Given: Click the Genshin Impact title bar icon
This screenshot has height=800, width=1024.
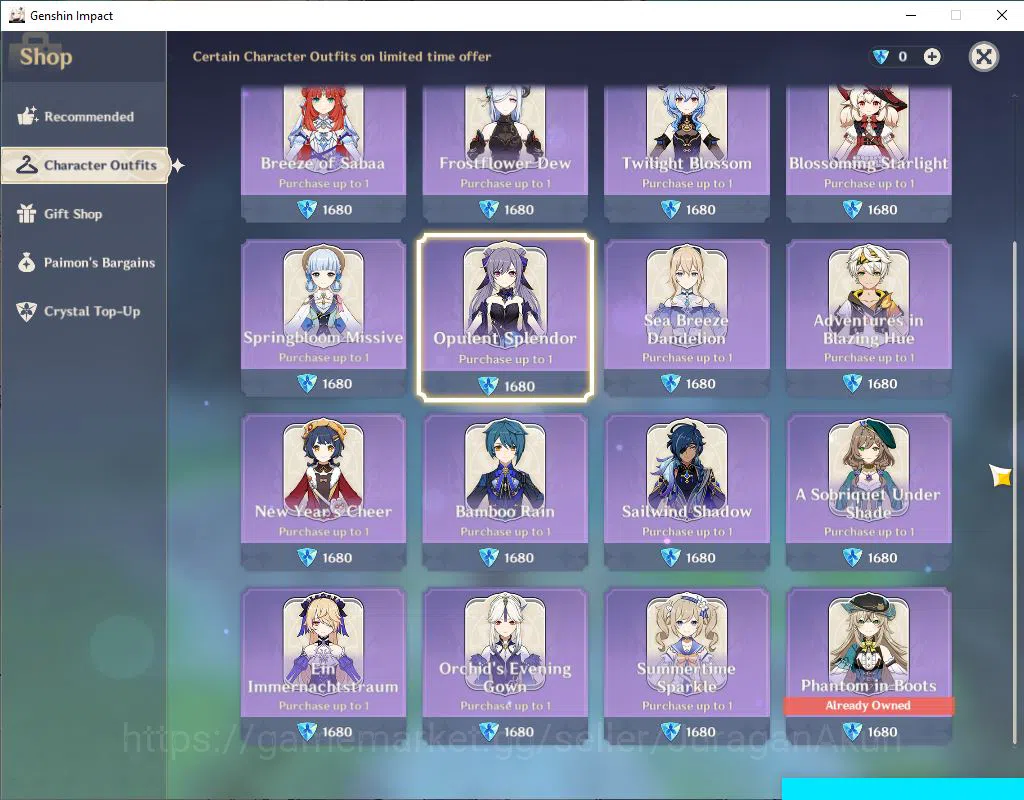Looking at the screenshot, I should point(17,15).
